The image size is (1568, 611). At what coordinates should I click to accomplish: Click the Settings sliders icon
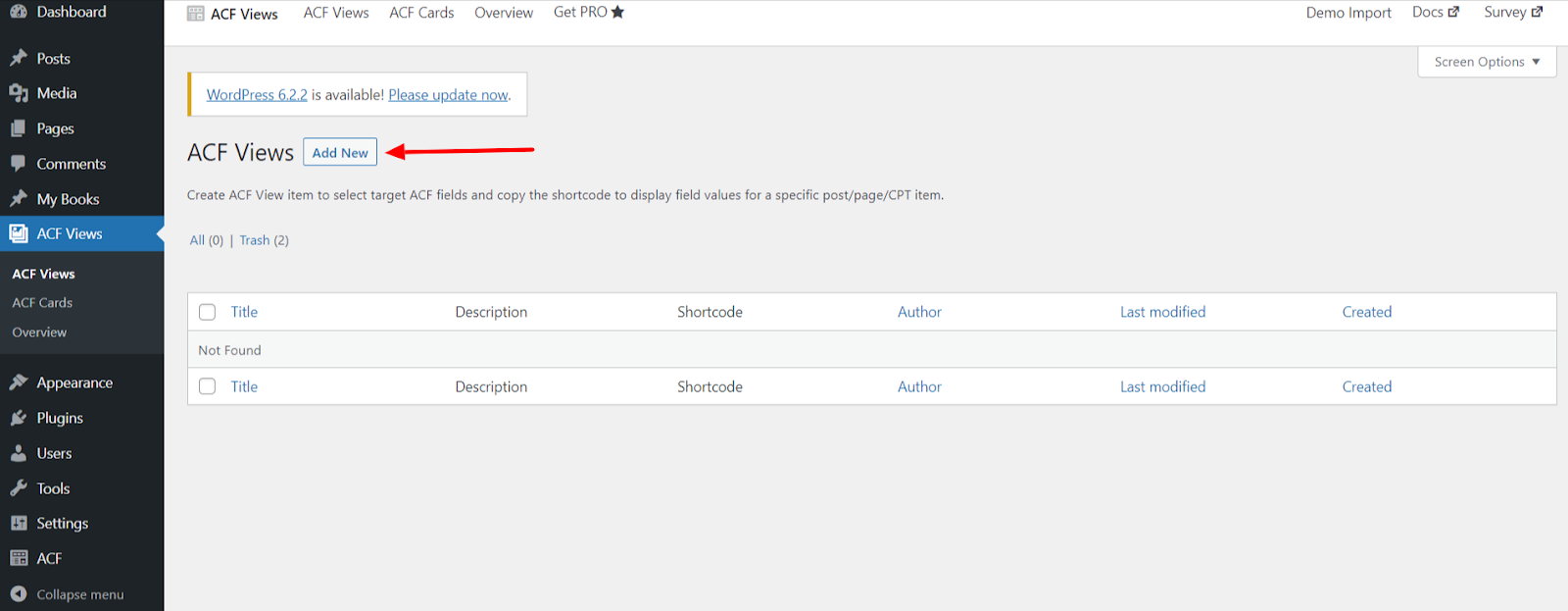[19, 523]
